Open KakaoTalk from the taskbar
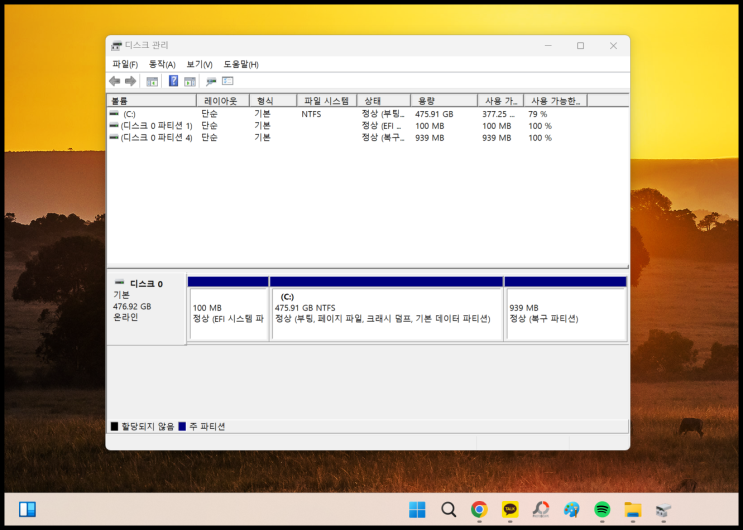 click(x=510, y=509)
